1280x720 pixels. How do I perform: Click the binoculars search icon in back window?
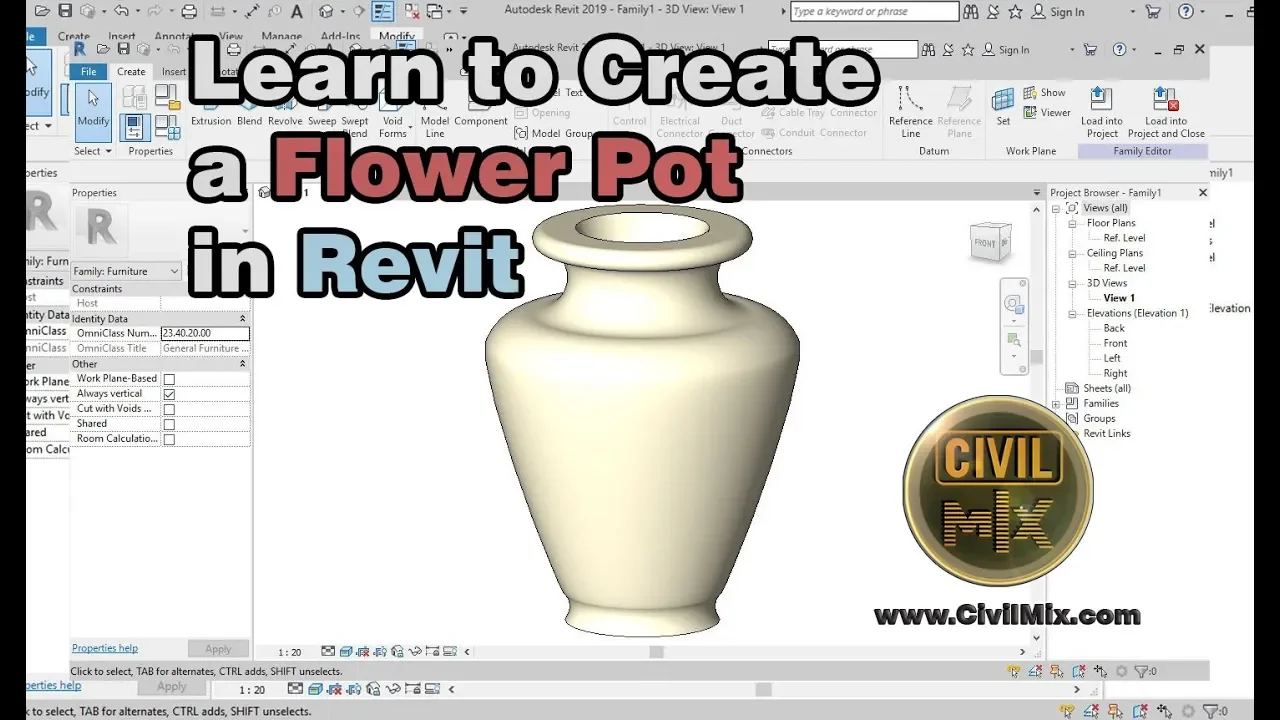(x=971, y=12)
